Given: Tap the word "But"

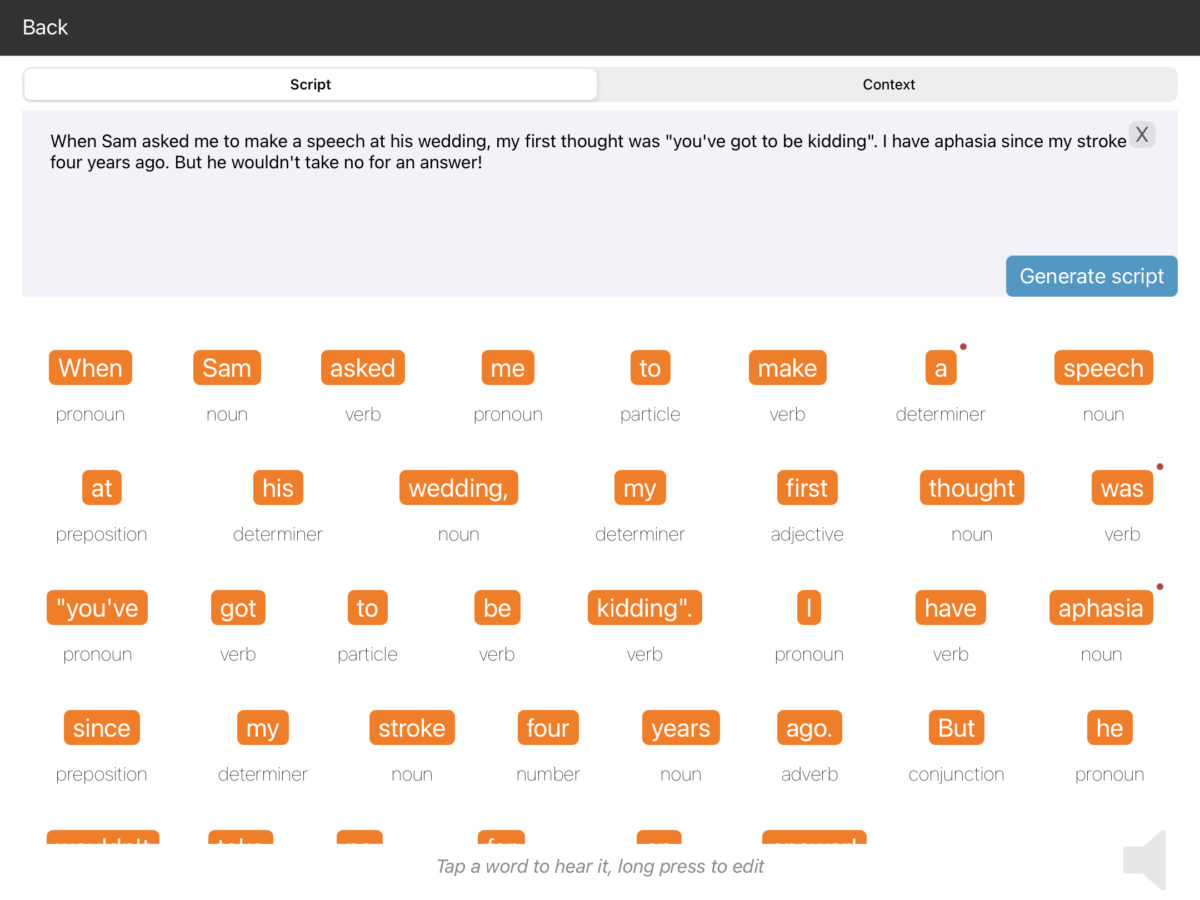Looking at the screenshot, I should tap(956, 728).
